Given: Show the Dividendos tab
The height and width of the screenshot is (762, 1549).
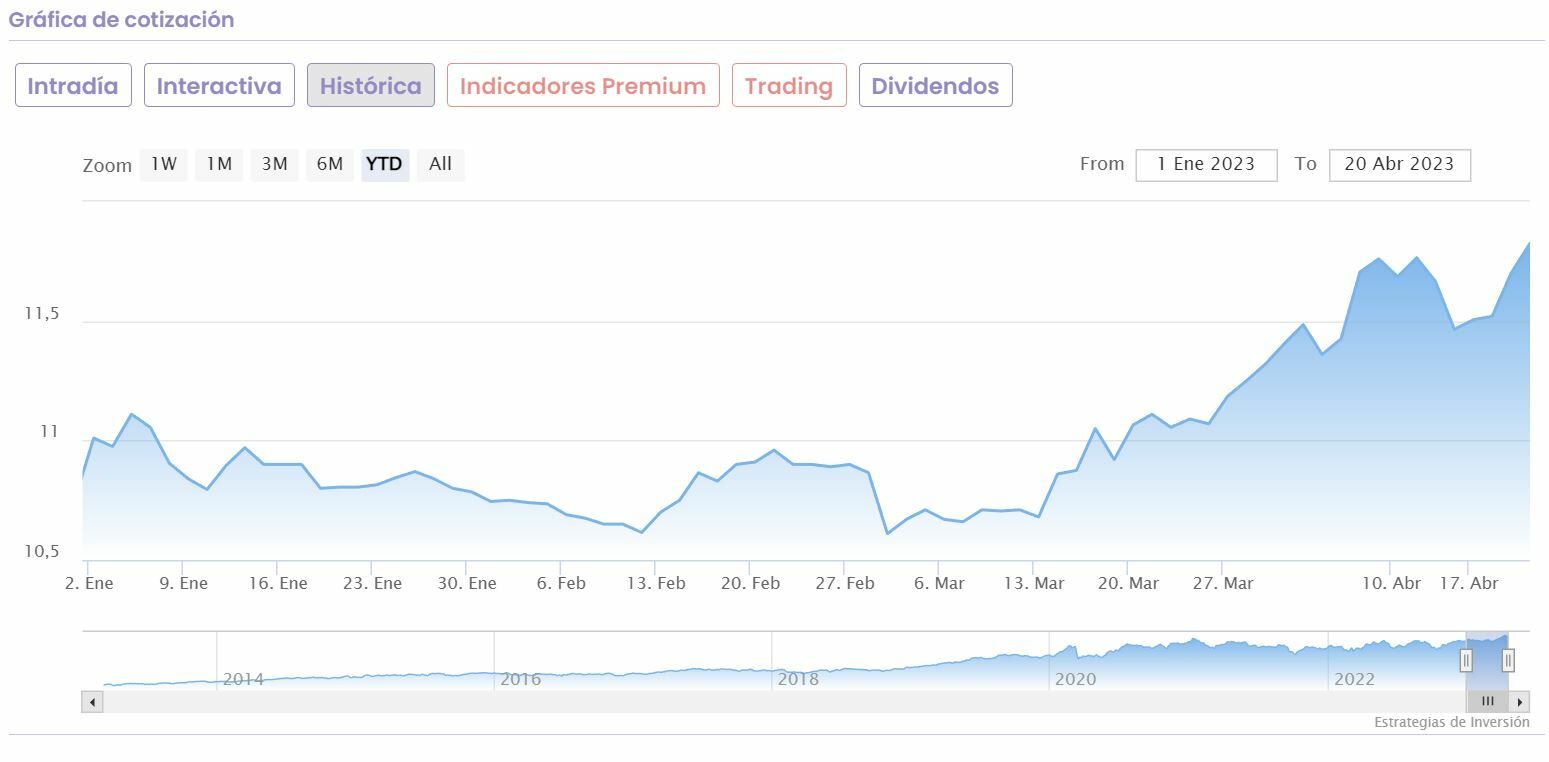Looking at the screenshot, I should [x=935, y=86].
